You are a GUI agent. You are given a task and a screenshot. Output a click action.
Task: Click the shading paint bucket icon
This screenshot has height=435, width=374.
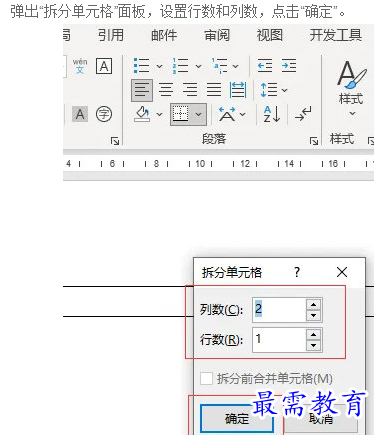(142, 114)
